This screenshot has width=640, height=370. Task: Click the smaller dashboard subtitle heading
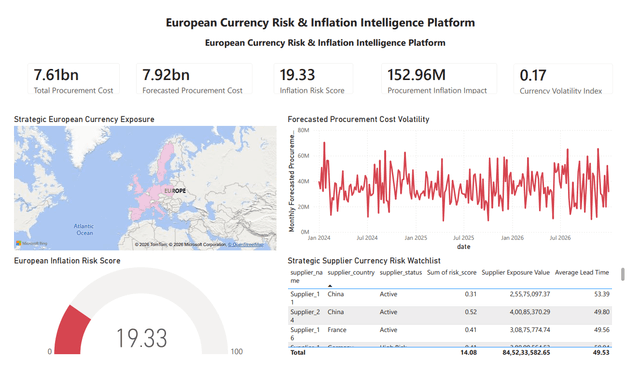click(325, 43)
